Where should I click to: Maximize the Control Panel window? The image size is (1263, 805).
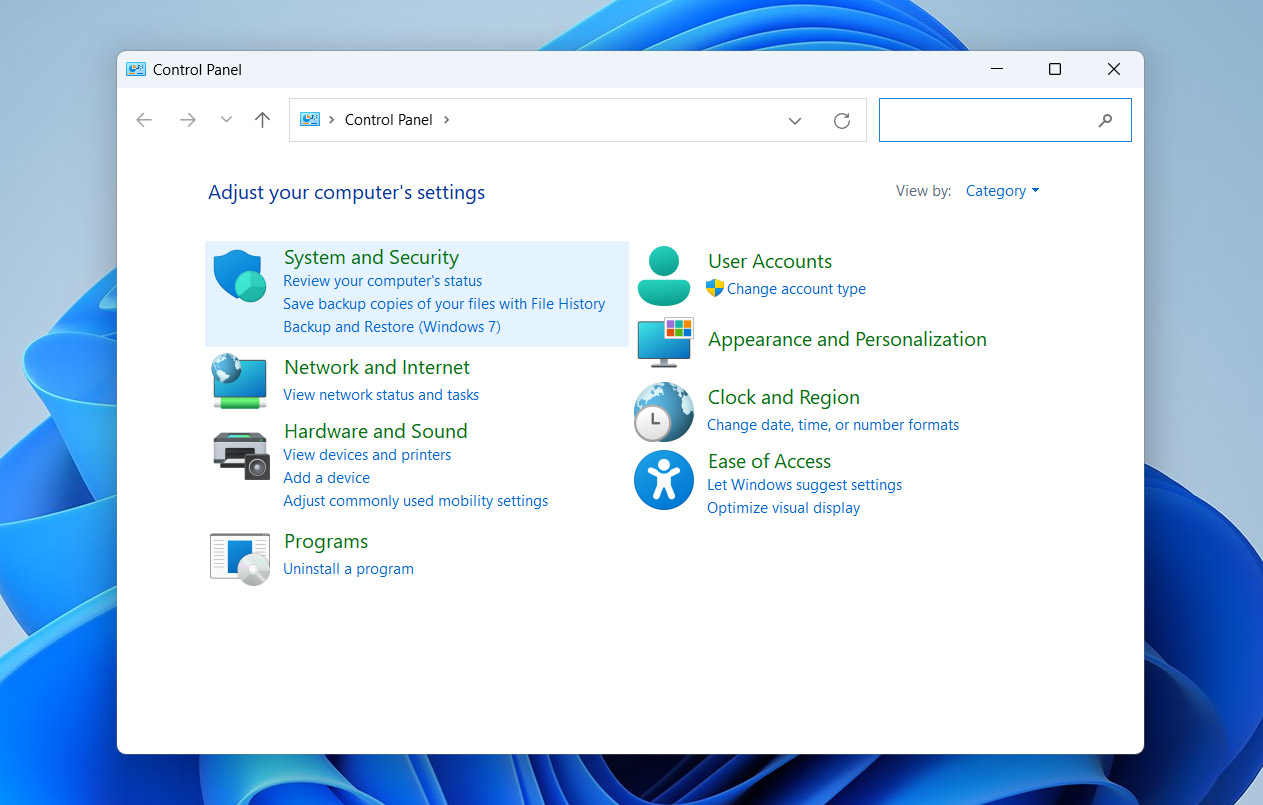[x=1054, y=69]
